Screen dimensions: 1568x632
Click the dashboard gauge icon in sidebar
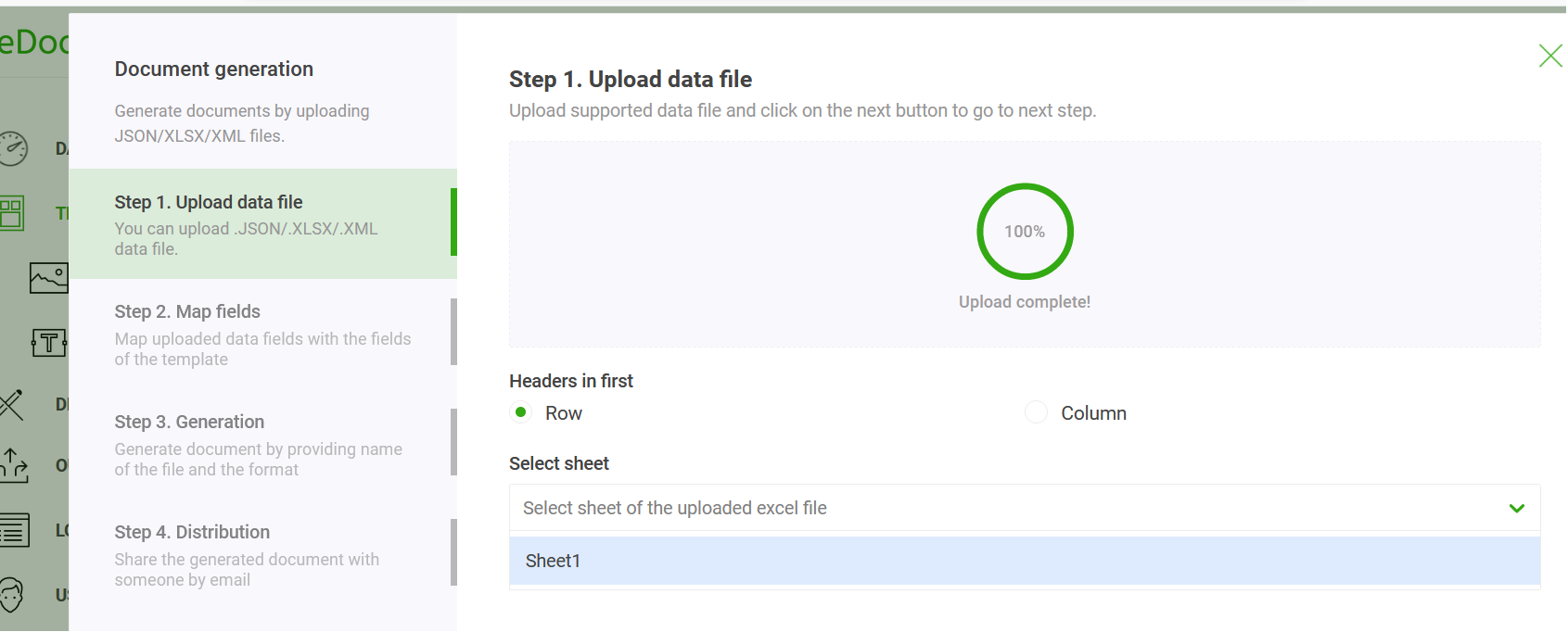coord(13,148)
